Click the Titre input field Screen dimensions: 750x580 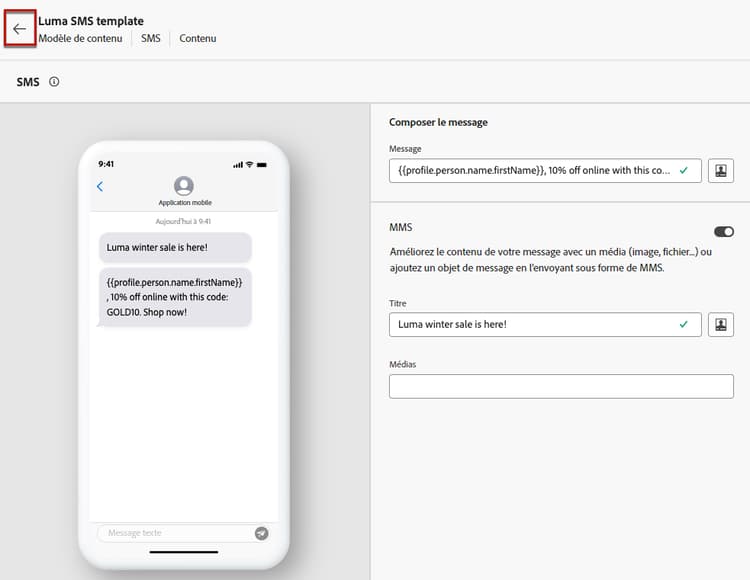click(x=545, y=325)
